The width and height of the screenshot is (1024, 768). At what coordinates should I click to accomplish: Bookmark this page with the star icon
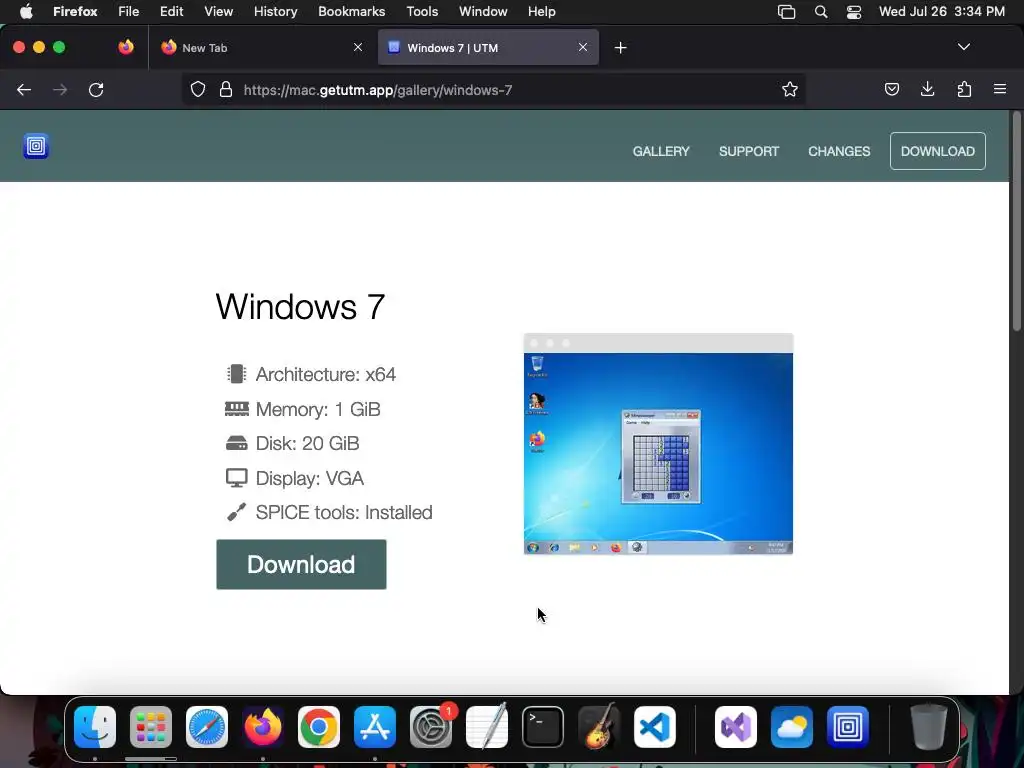790,89
